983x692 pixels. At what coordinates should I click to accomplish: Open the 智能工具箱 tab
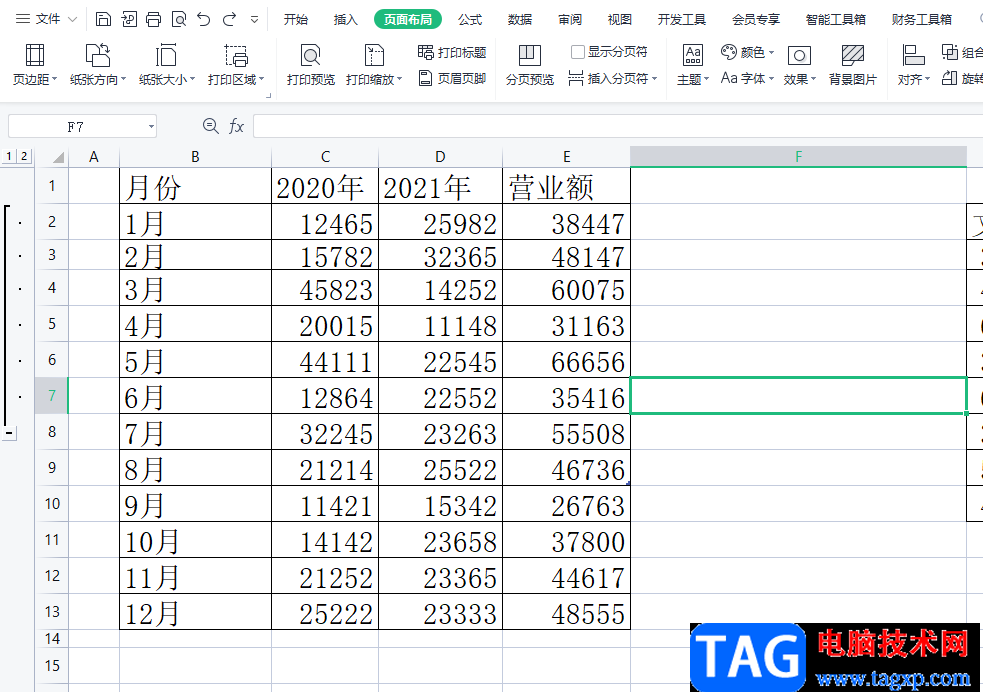836,19
